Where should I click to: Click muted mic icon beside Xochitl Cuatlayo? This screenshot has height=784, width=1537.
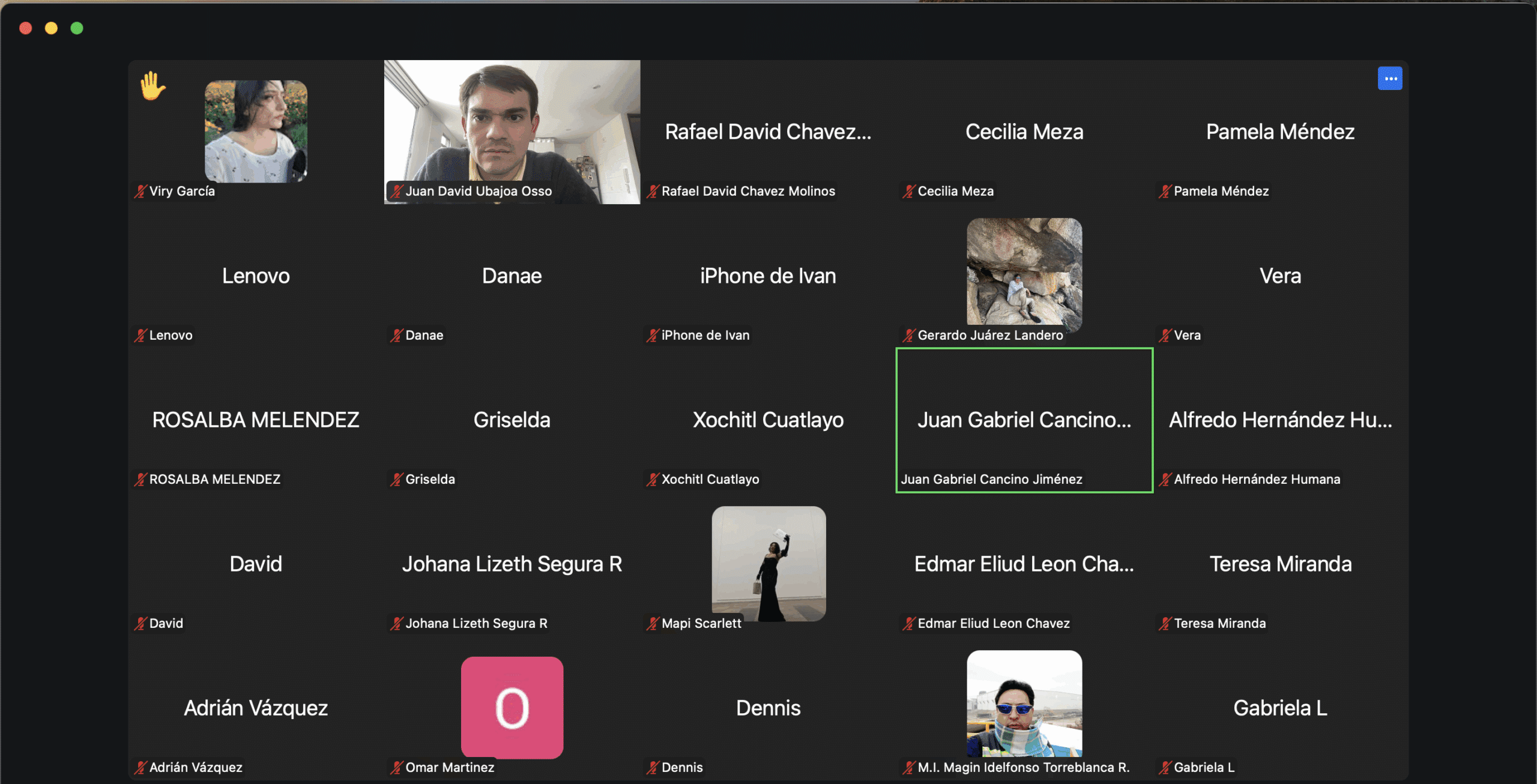tap(653, 480)
